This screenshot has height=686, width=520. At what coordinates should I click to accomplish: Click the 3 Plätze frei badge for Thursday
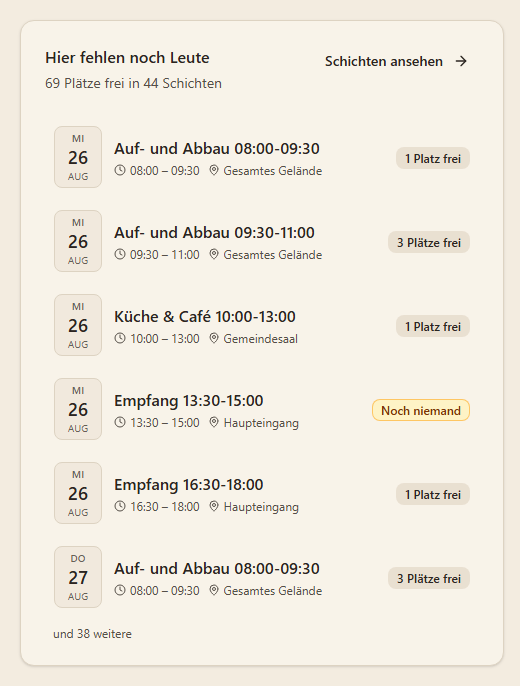pos(429,578)
